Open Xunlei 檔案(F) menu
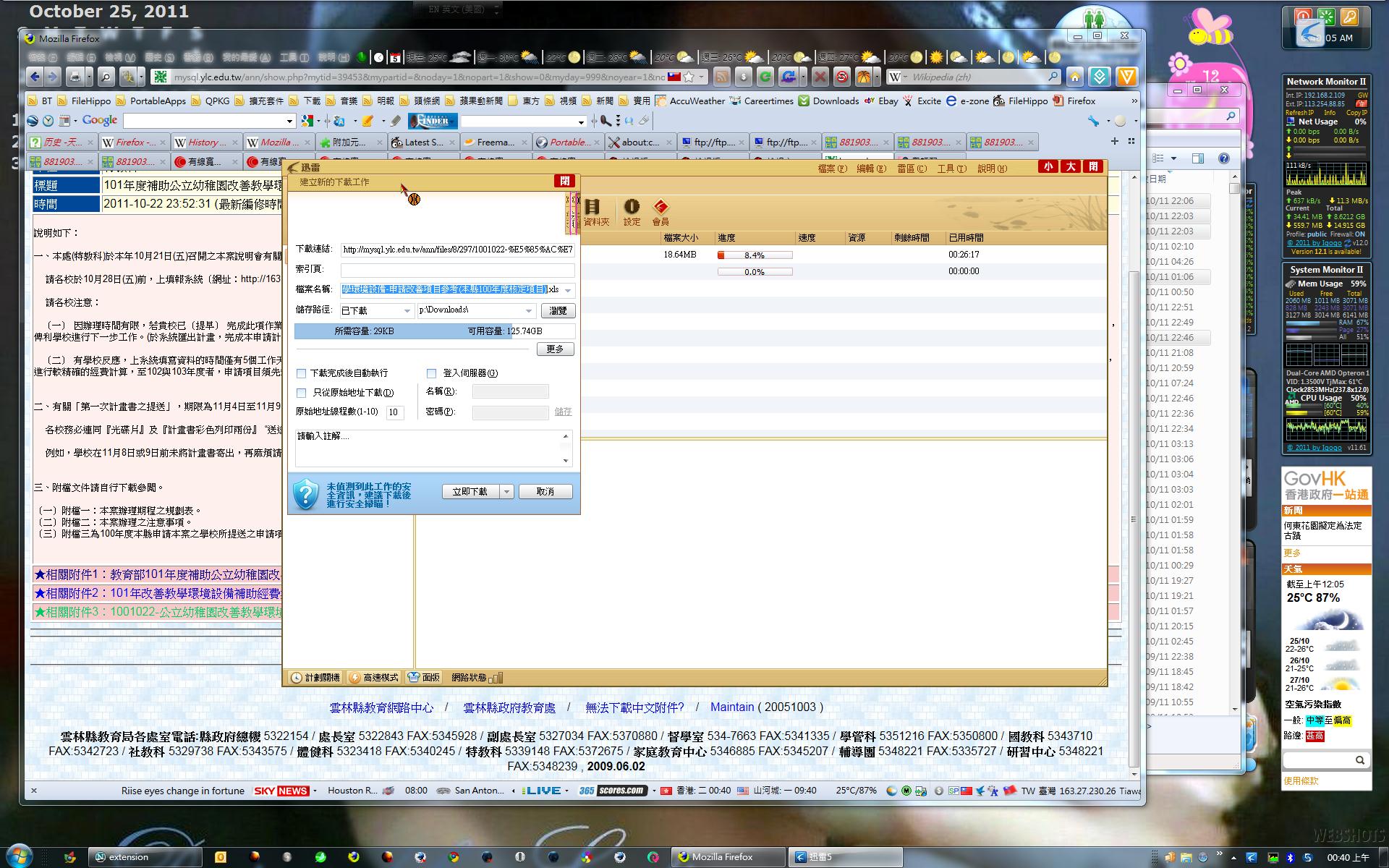1389x868 pixels. pos(832,169)
